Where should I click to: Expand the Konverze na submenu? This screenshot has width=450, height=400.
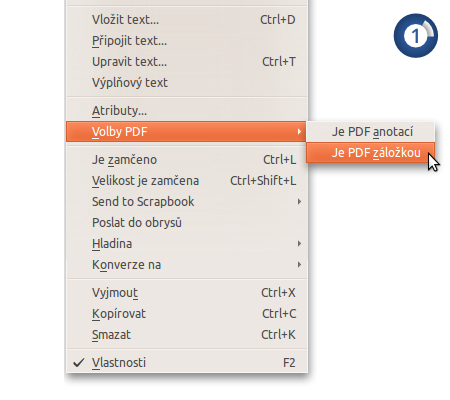[186, 265]
